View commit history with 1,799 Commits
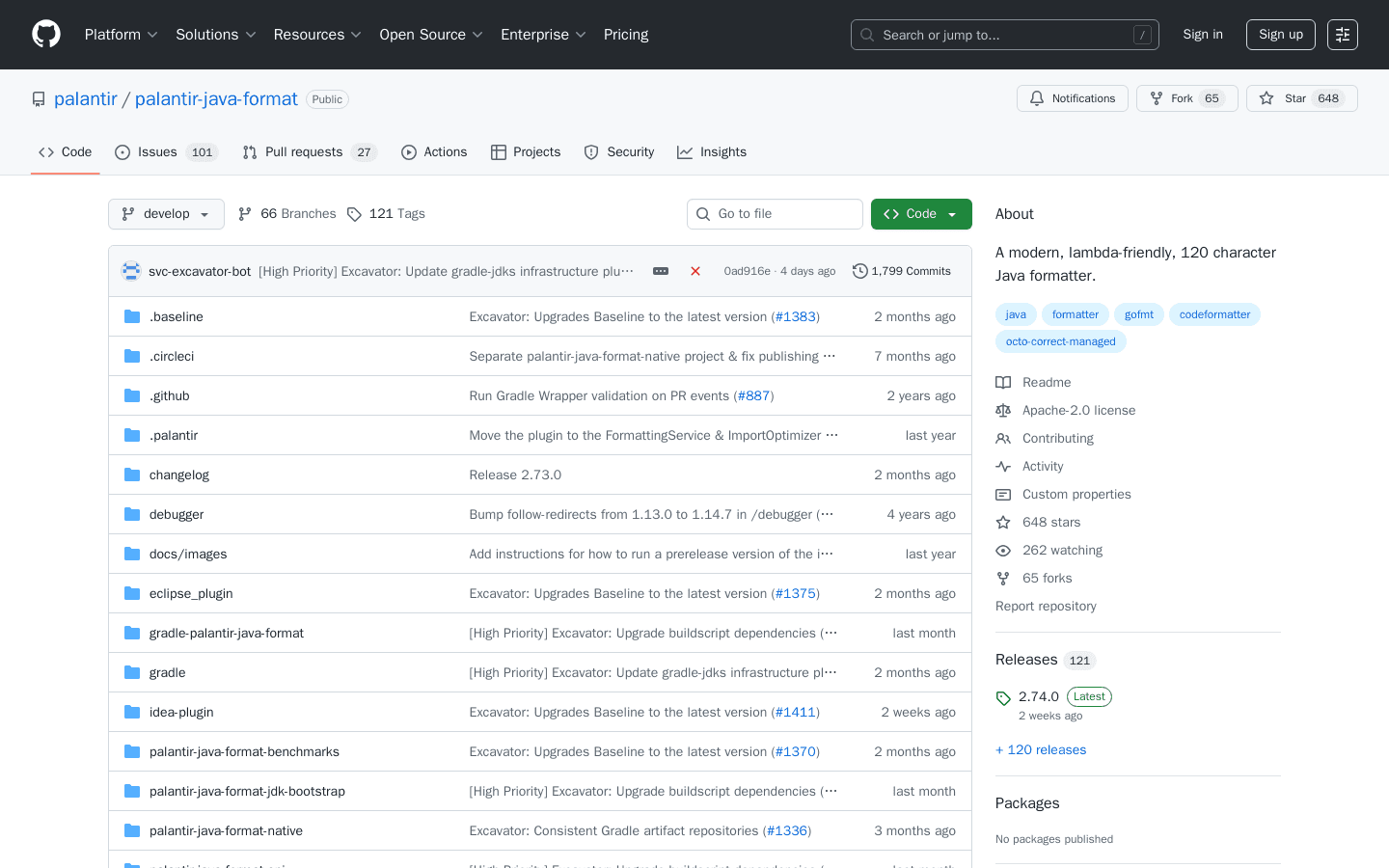Viewport: 1389px width, 868px height. point(902,271)
